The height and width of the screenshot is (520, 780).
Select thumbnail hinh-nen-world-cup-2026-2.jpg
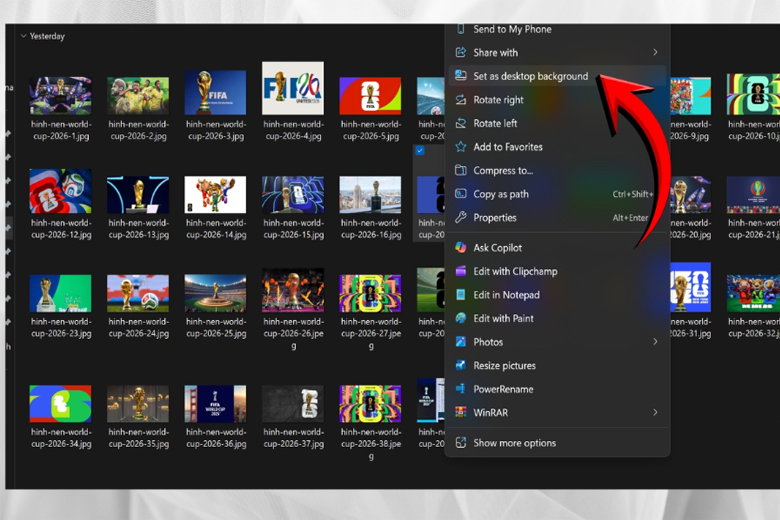pos(138,95)
